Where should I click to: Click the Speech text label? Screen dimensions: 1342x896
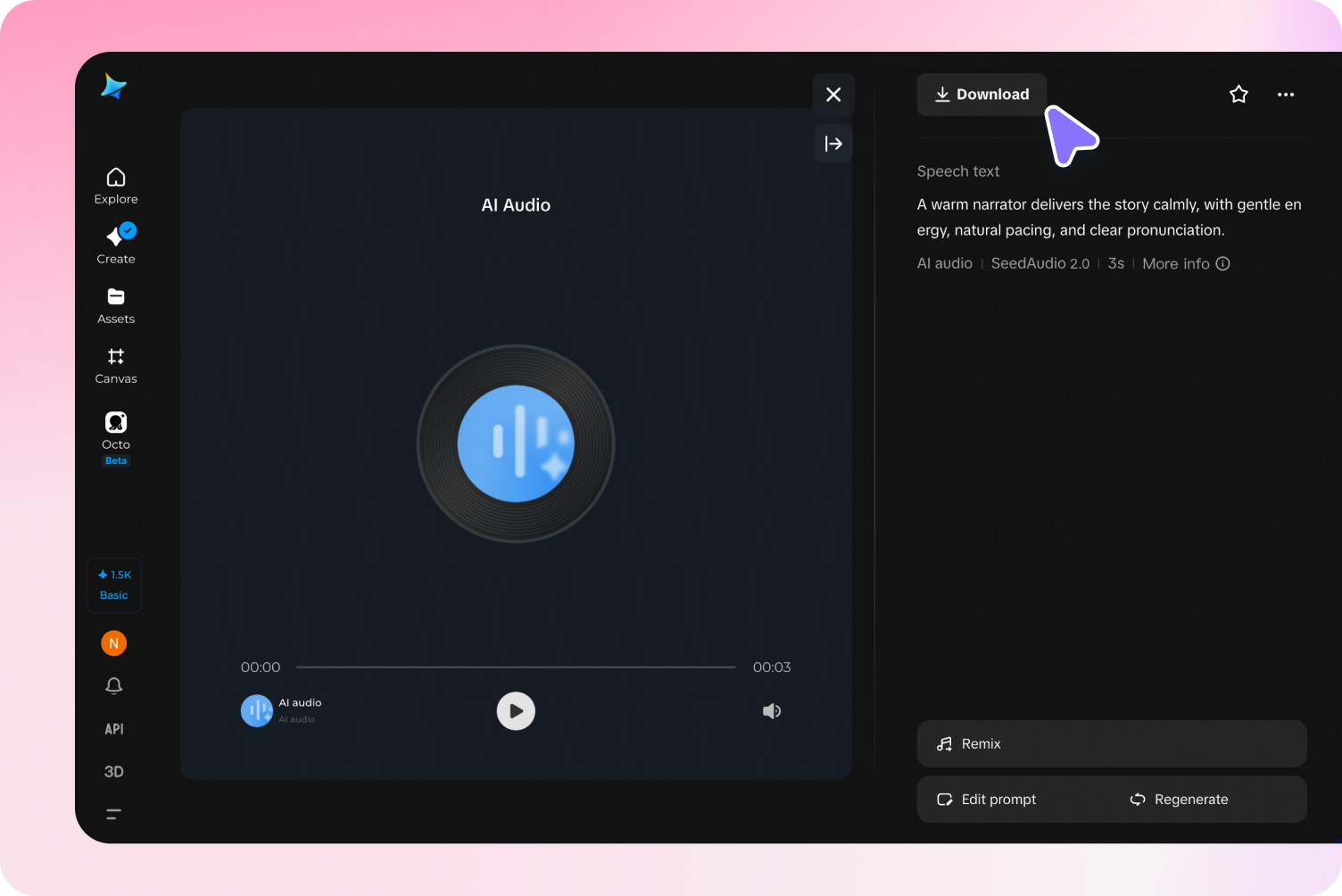tap(958, 171)
